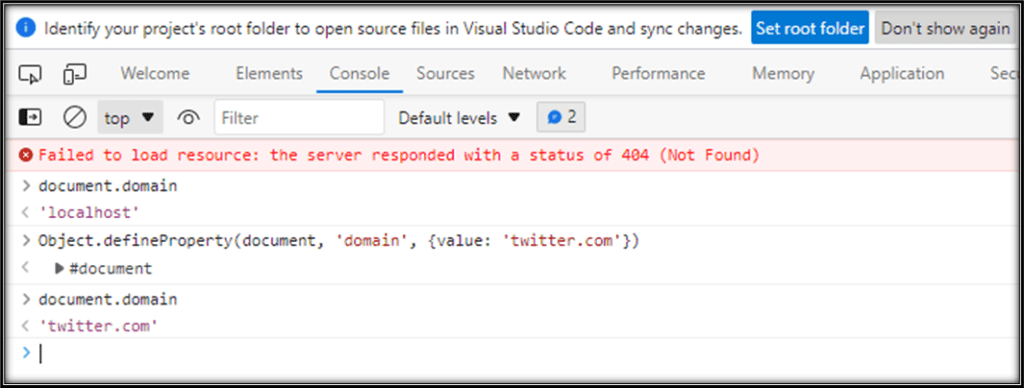Switch to the Network tab
The width and height of the screenshot is (1024, 388).
pos(534,74)
